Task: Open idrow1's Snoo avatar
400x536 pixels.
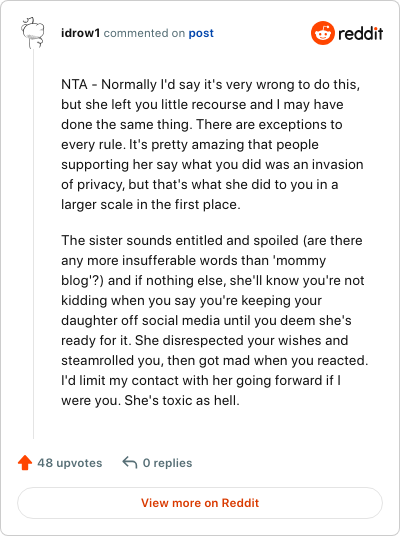Action: 33,32
